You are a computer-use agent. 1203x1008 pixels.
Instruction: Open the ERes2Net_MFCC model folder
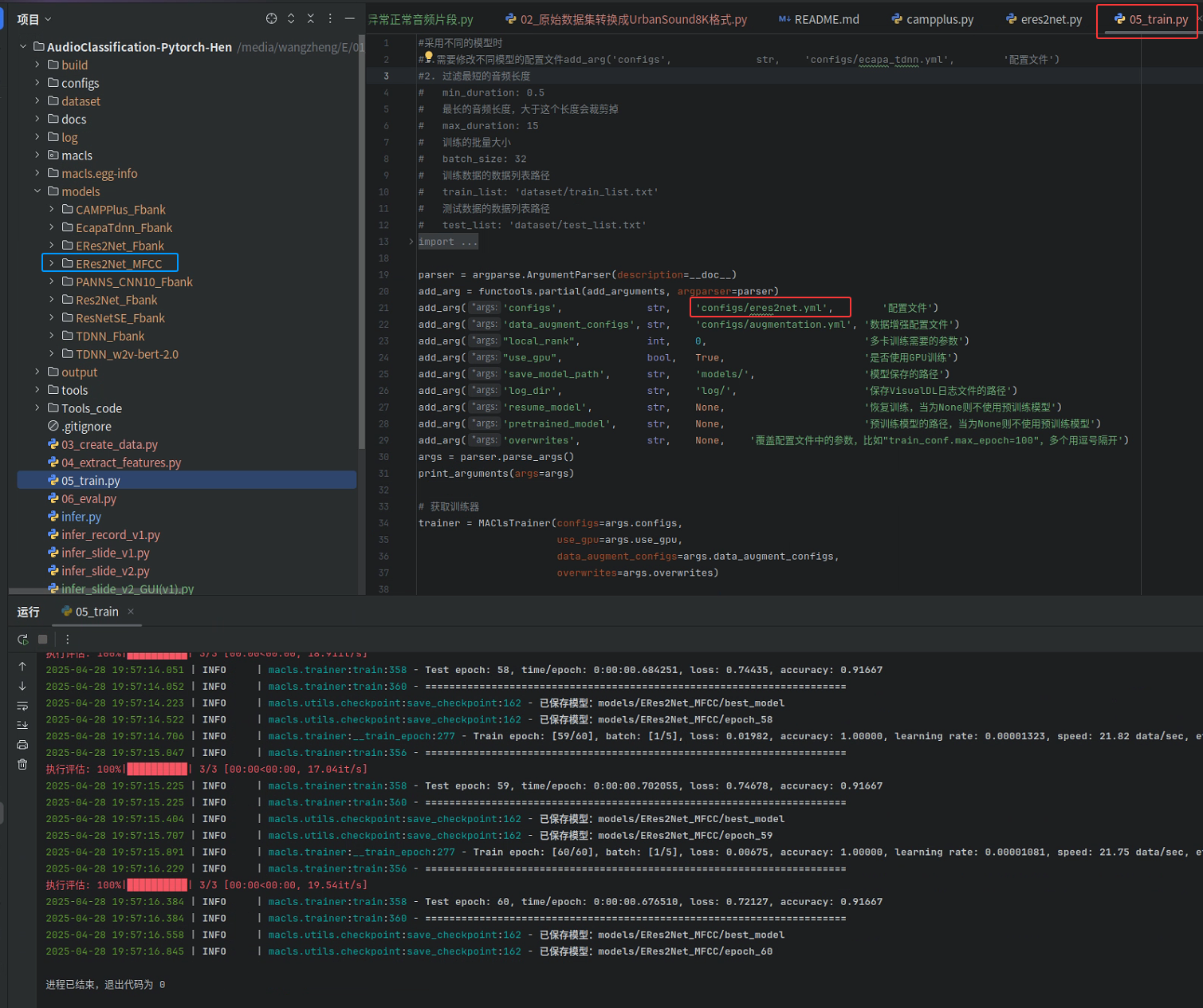(x=116, y=263)
